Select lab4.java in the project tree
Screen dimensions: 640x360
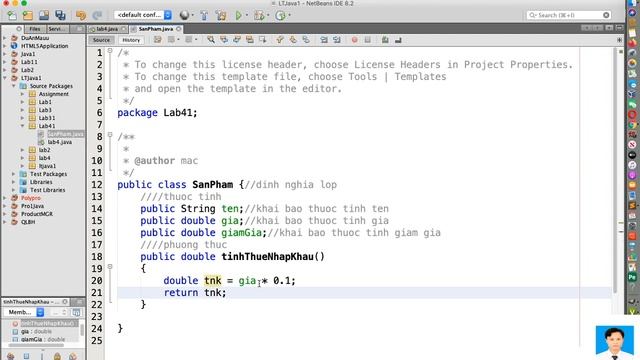(x=60, y=142)
